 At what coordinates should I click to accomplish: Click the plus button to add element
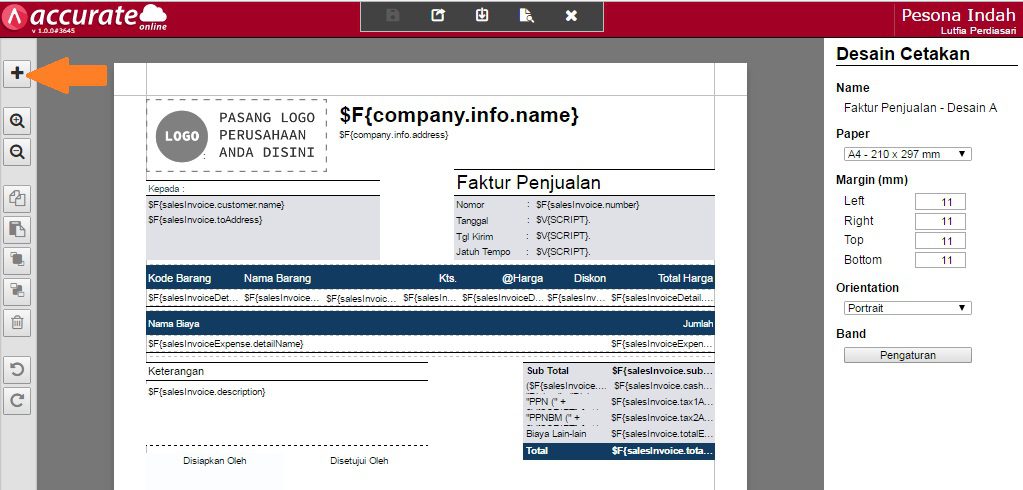click(17, 73)
